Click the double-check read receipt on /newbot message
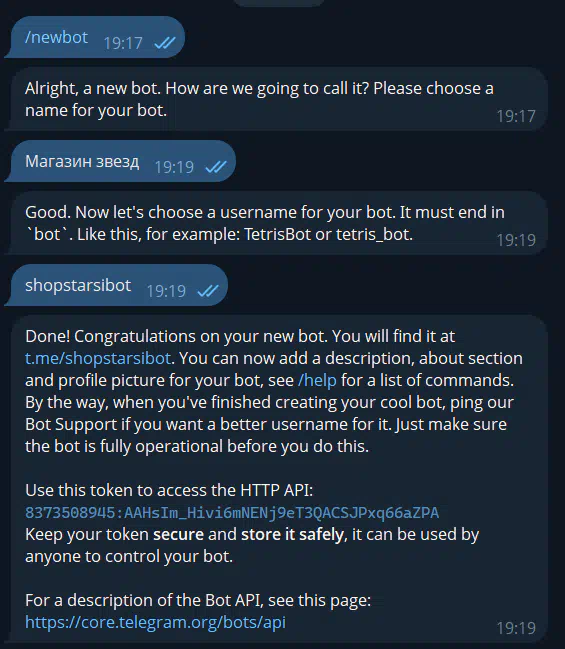Viewport: 565px width, 649px height. 165,43
